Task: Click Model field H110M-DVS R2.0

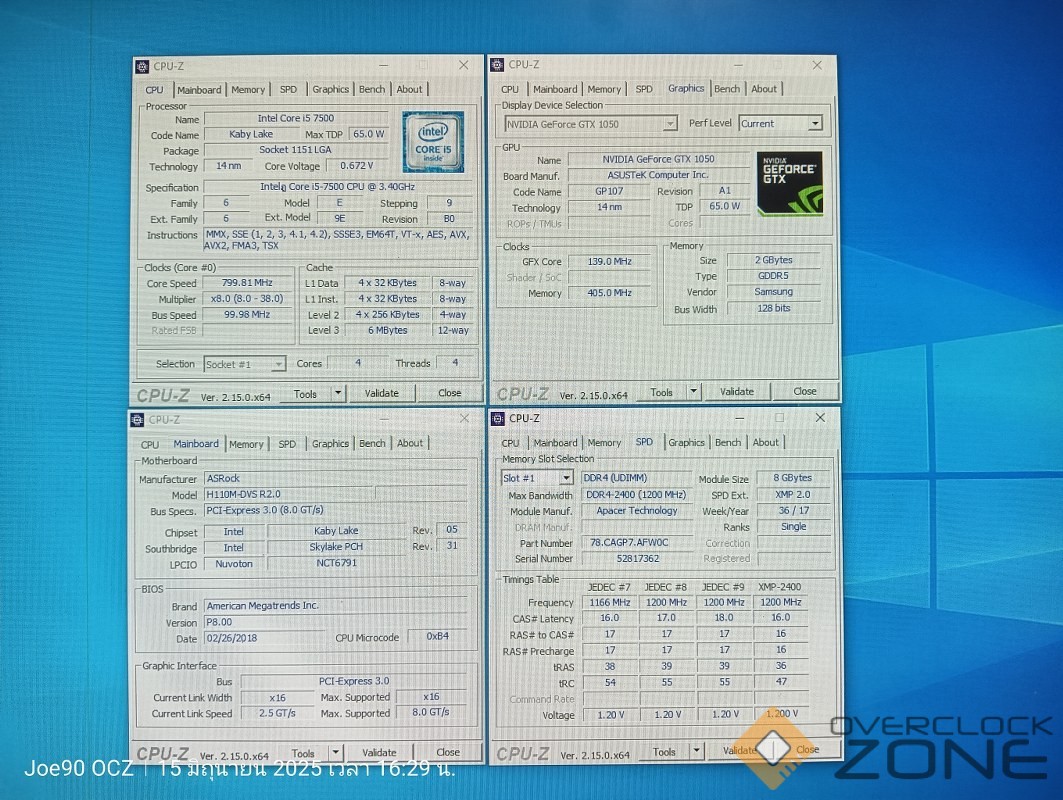Action: pos(289,494)
